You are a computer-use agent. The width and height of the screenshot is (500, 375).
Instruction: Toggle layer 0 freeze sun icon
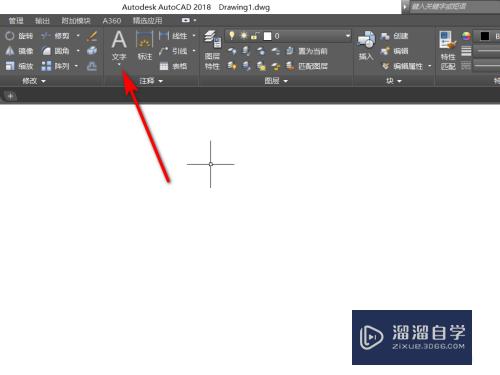pos(244,35)
